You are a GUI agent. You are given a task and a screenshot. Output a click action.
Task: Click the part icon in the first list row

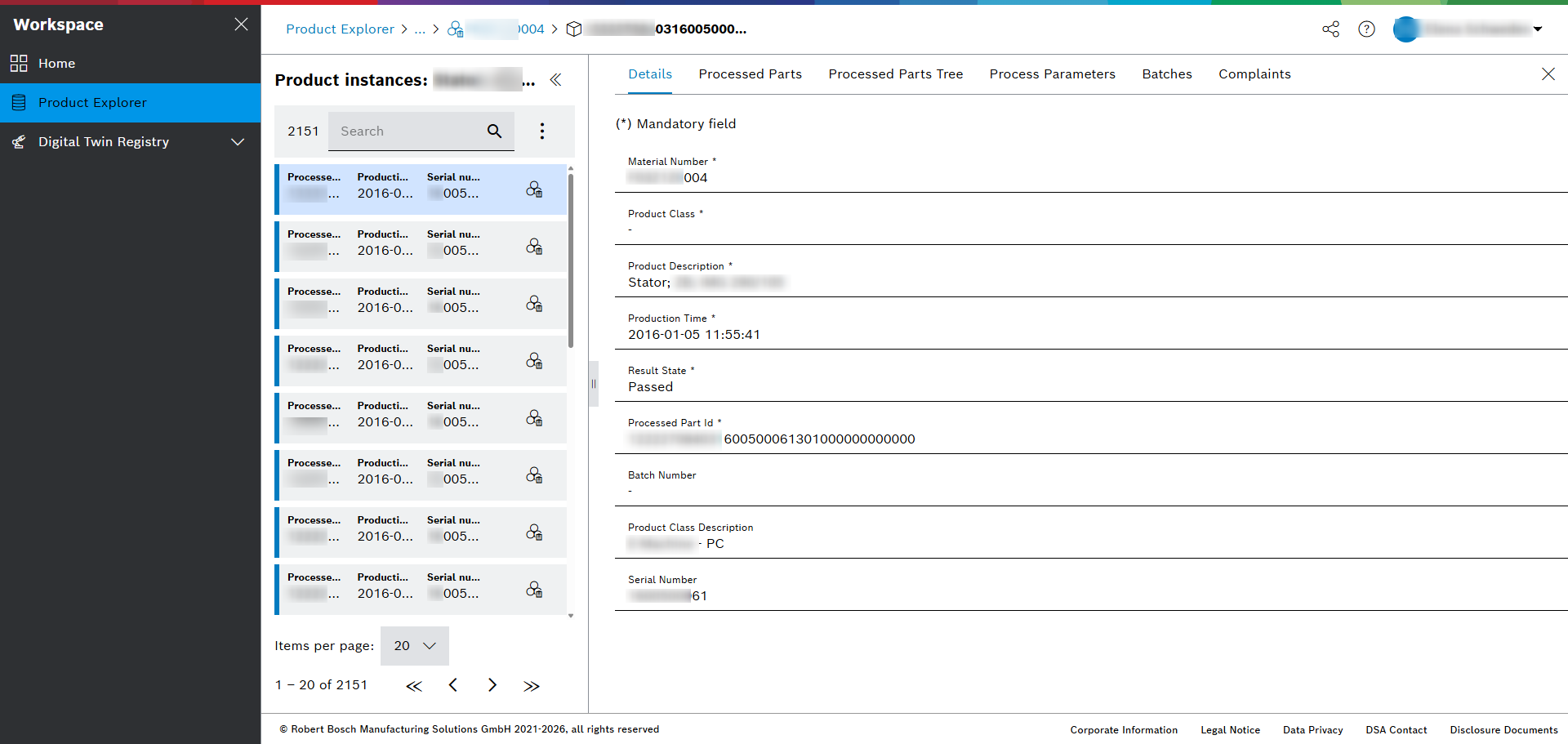pos(534,189)
